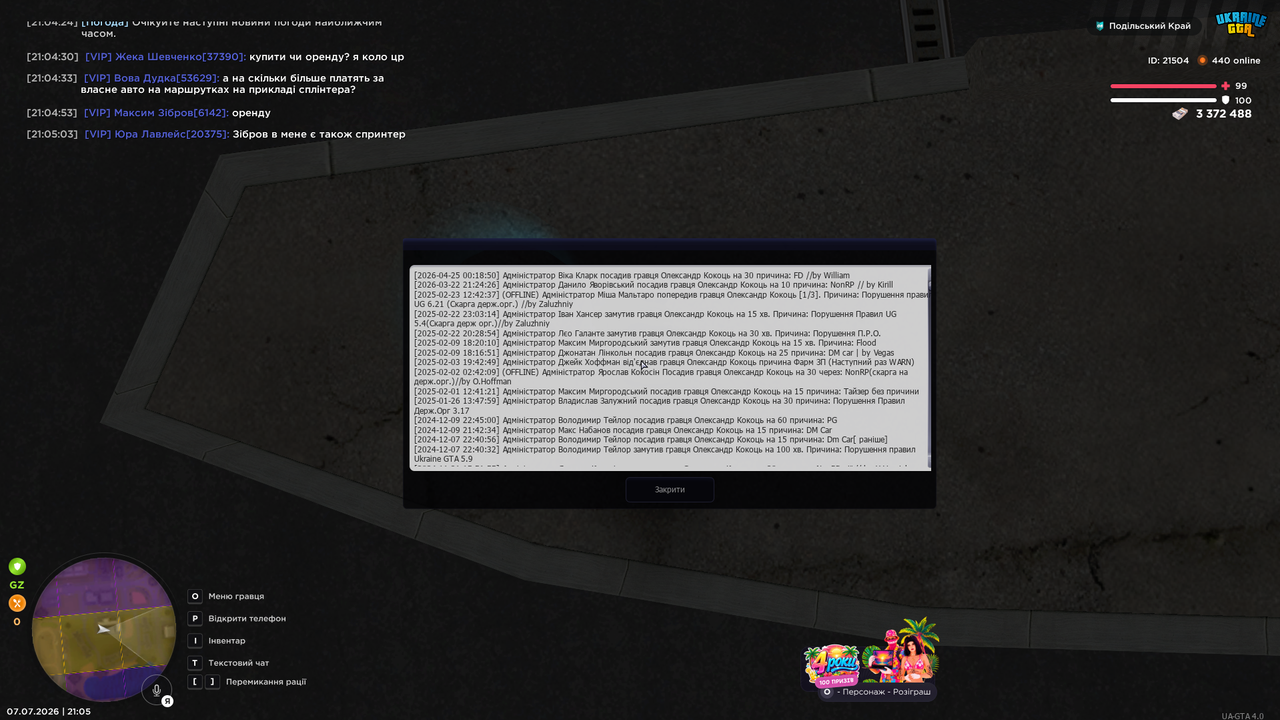This screenshot has height=720, width=1280.
Task: Click the Перемикання рації hint label
Action: 266,682
